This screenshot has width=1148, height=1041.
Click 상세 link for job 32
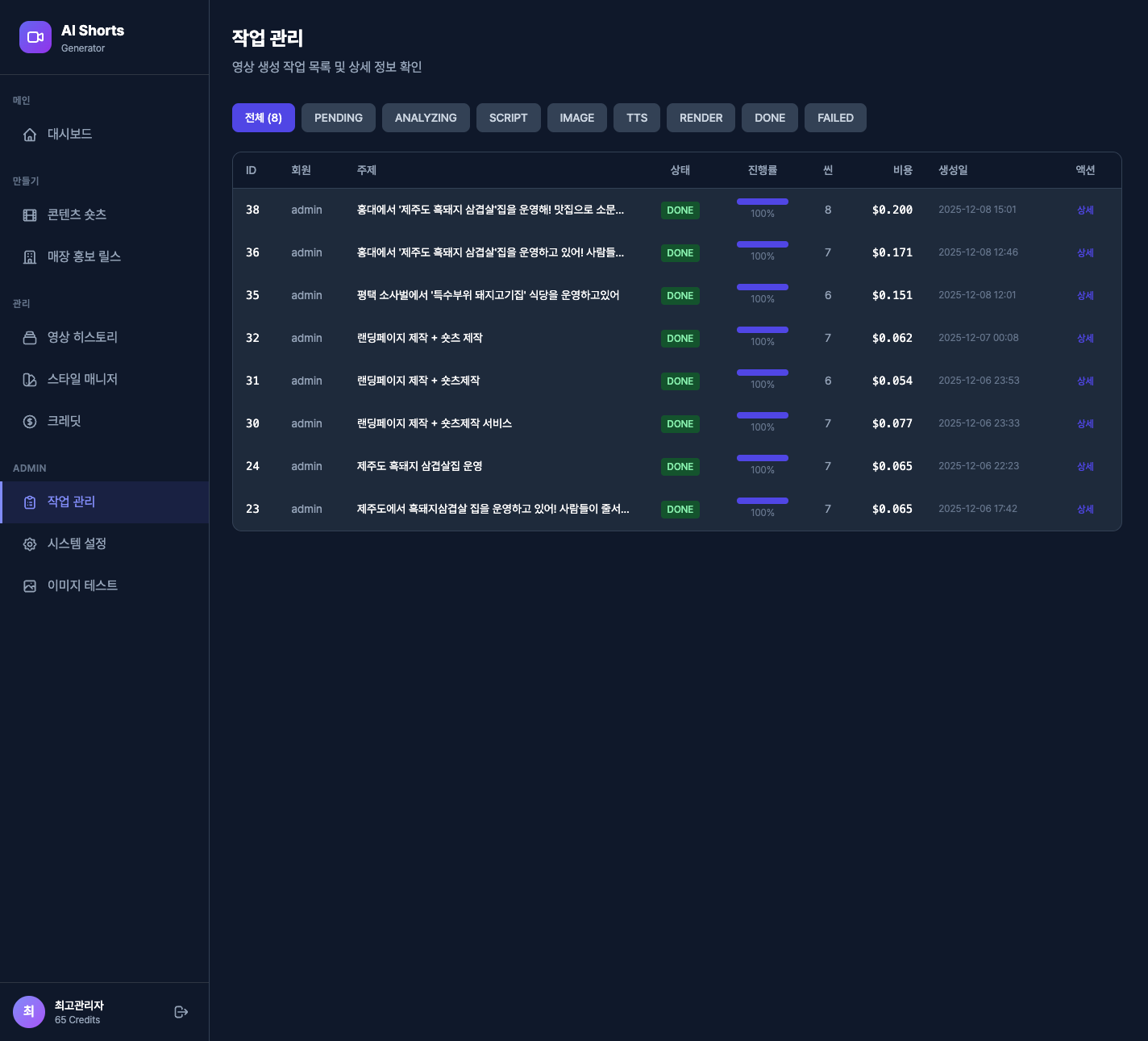point(1085,339)
